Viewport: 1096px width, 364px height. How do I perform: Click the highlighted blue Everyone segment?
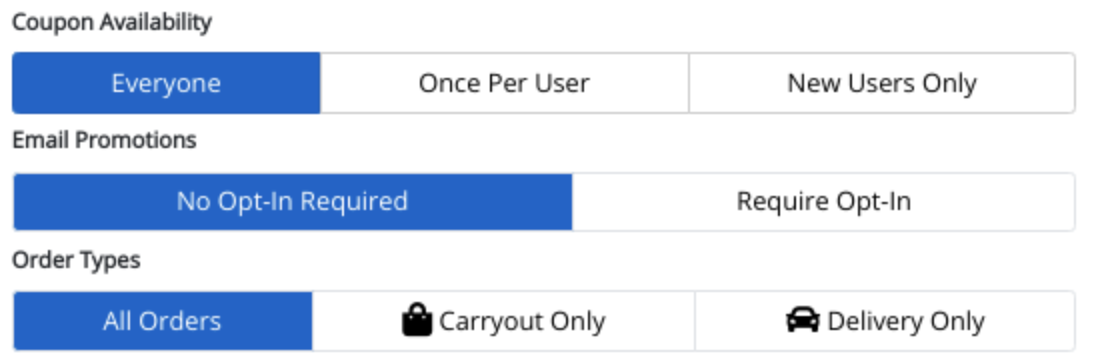(166, 82)
